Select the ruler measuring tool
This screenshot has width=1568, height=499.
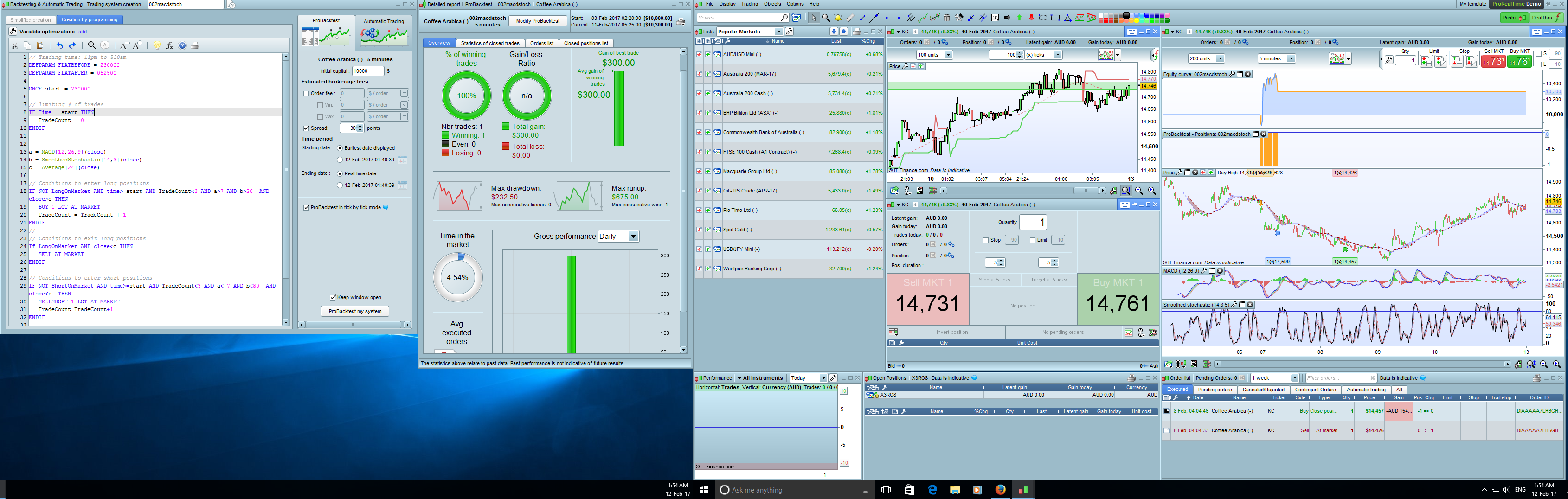pos(850,18)
